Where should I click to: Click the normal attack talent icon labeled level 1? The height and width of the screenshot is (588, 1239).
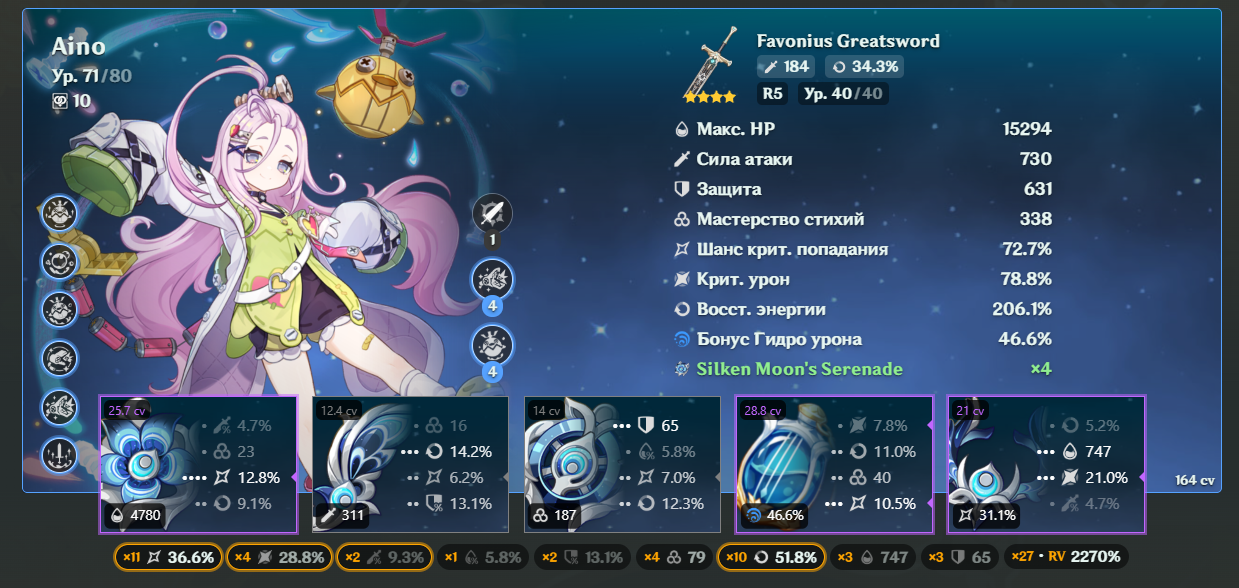click(x=492, y=213)
